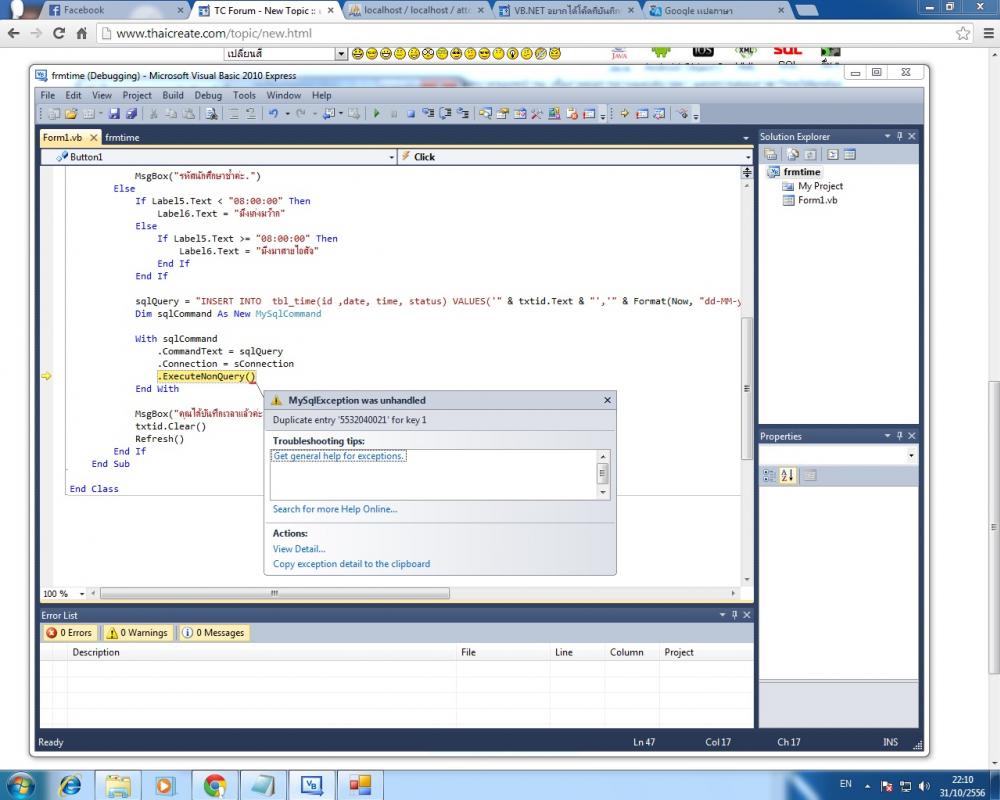Image resolution: width=1000 pixels, height=800 pixels.
Task: Click the Categorized icon in Properties panel
Action: pyautogui.click(x=770, y=476)
